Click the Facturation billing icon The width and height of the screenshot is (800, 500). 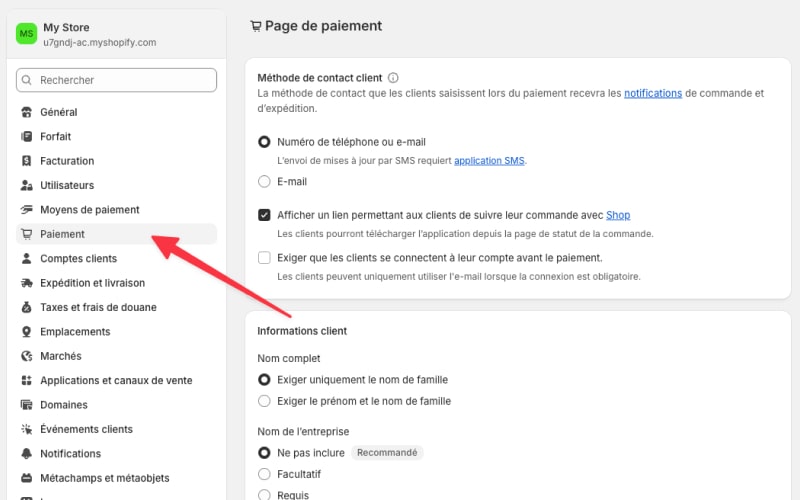coord(27,161)
